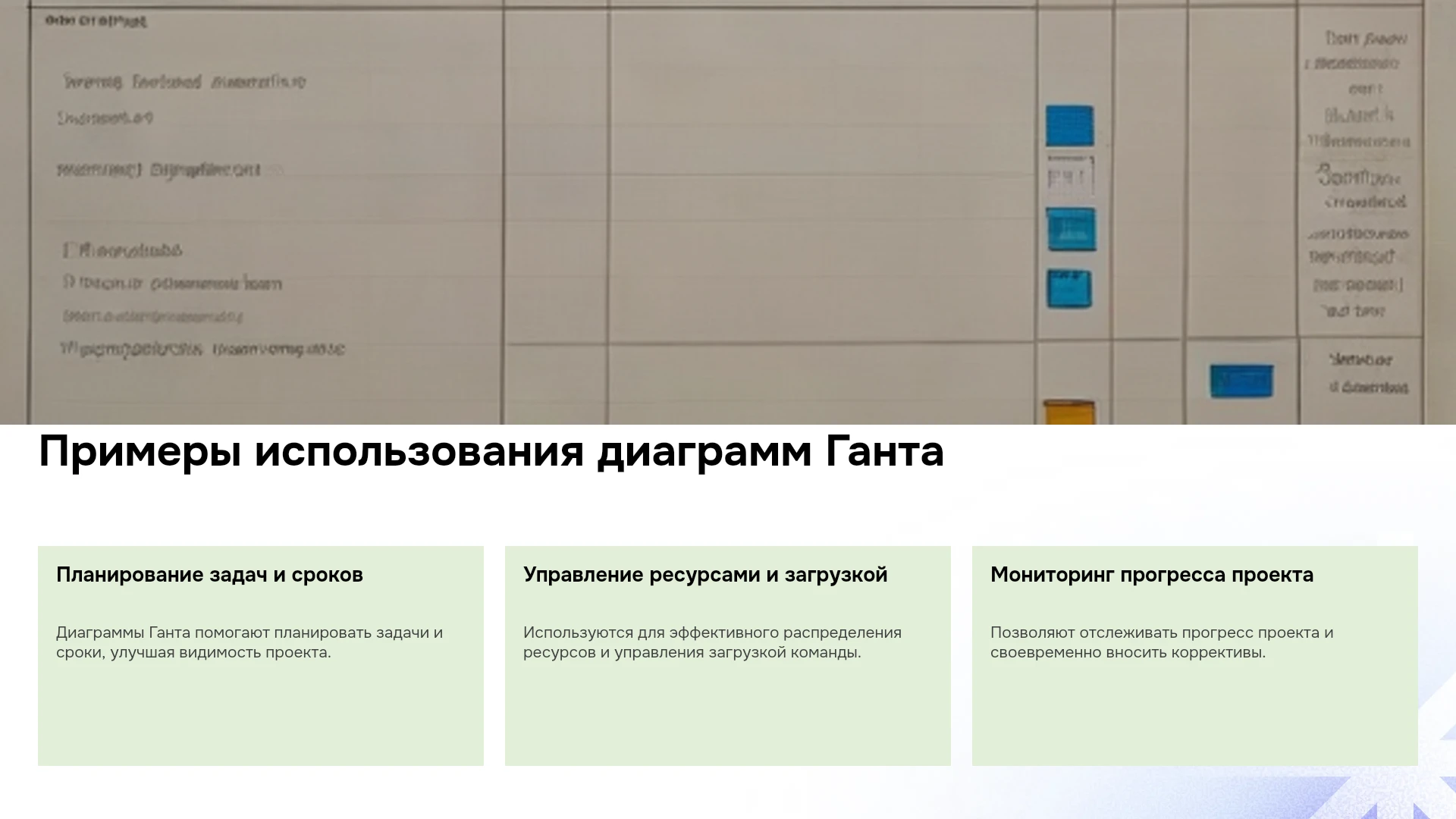Click the empty area of the first green card
Image resolution: width=1456 pixels, height=819 pixels.
click(261, 713)
